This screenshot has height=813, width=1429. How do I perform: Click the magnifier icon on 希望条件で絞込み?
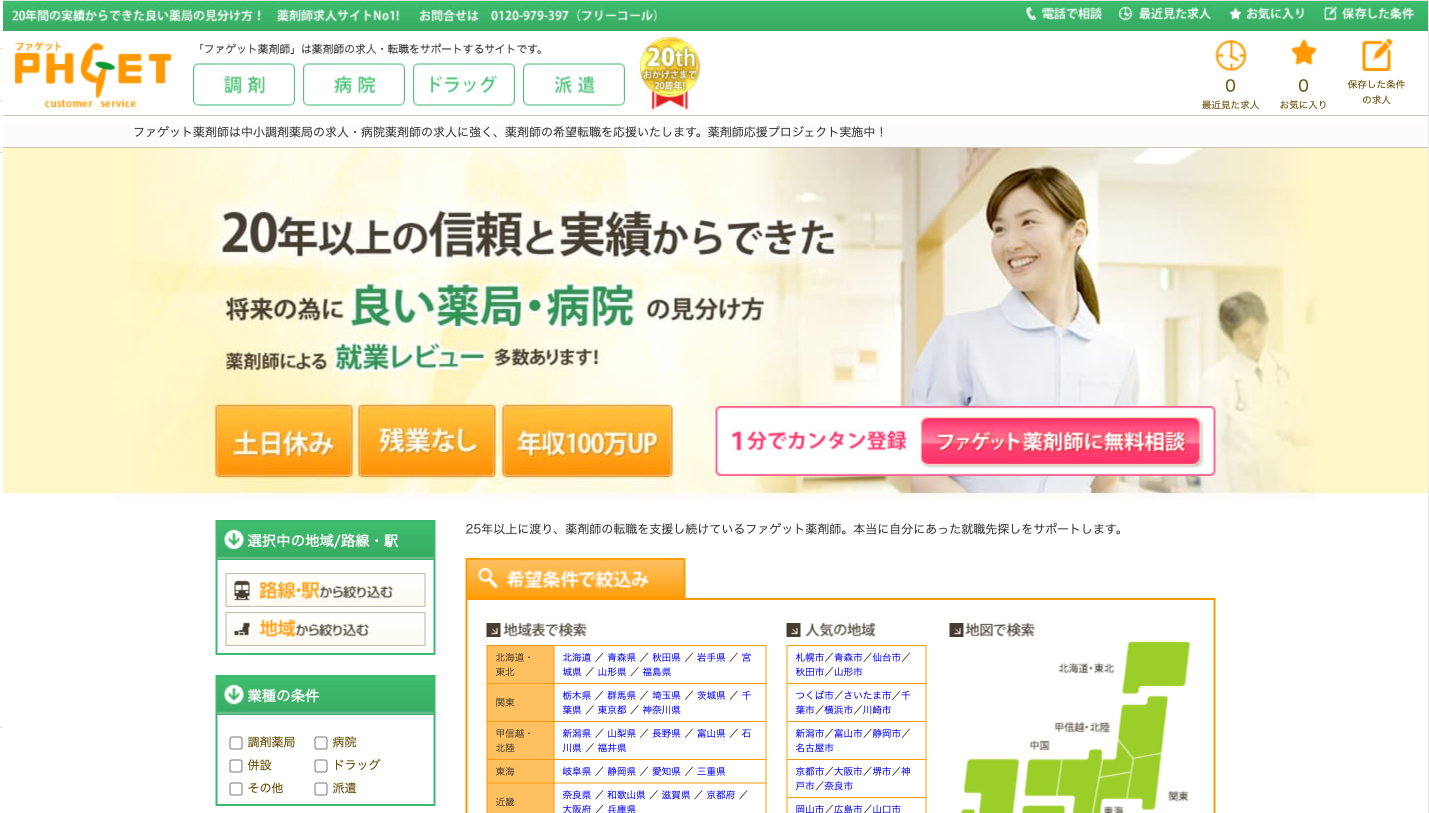(x=488, y=578)
